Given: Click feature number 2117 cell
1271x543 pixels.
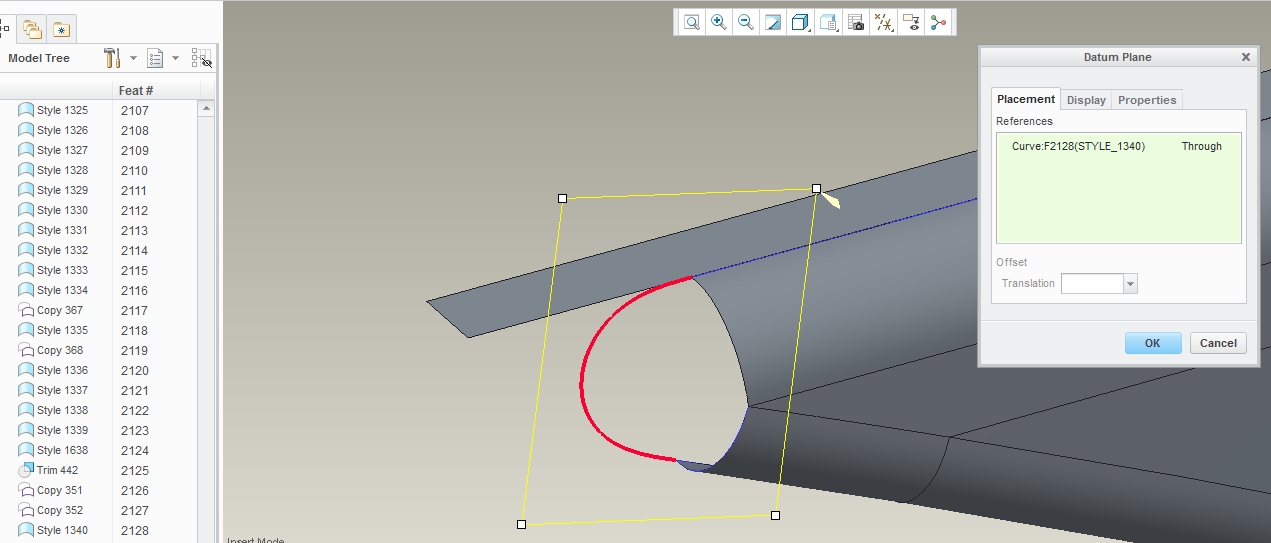Looking at the screenshot, I should 134,310.
